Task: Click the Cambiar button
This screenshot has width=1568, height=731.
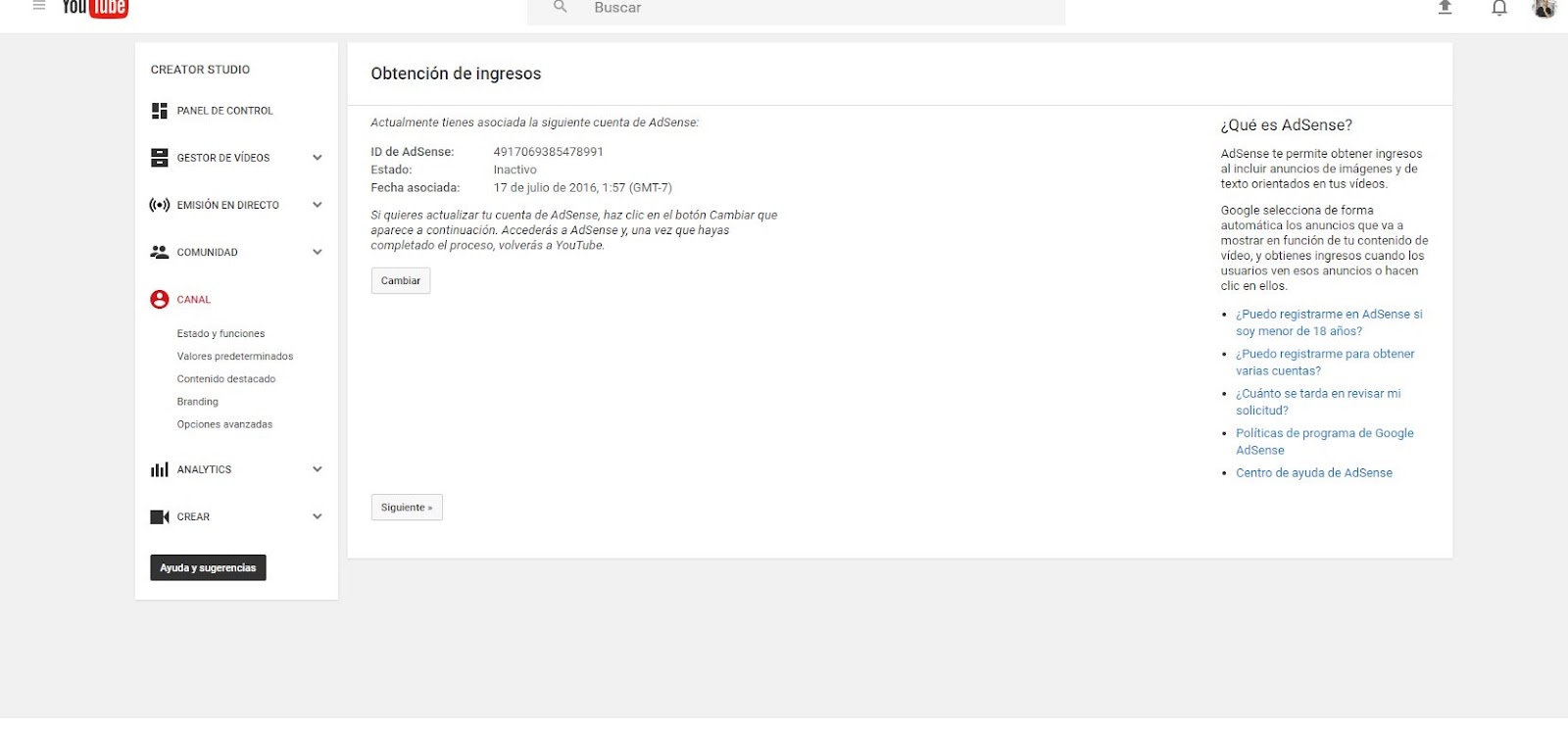Action: coord(401,281)
